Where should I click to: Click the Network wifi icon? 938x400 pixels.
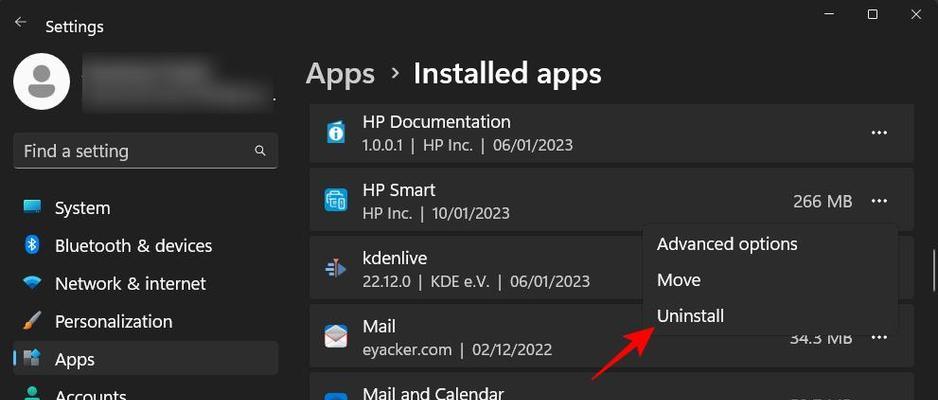(32, 282)
